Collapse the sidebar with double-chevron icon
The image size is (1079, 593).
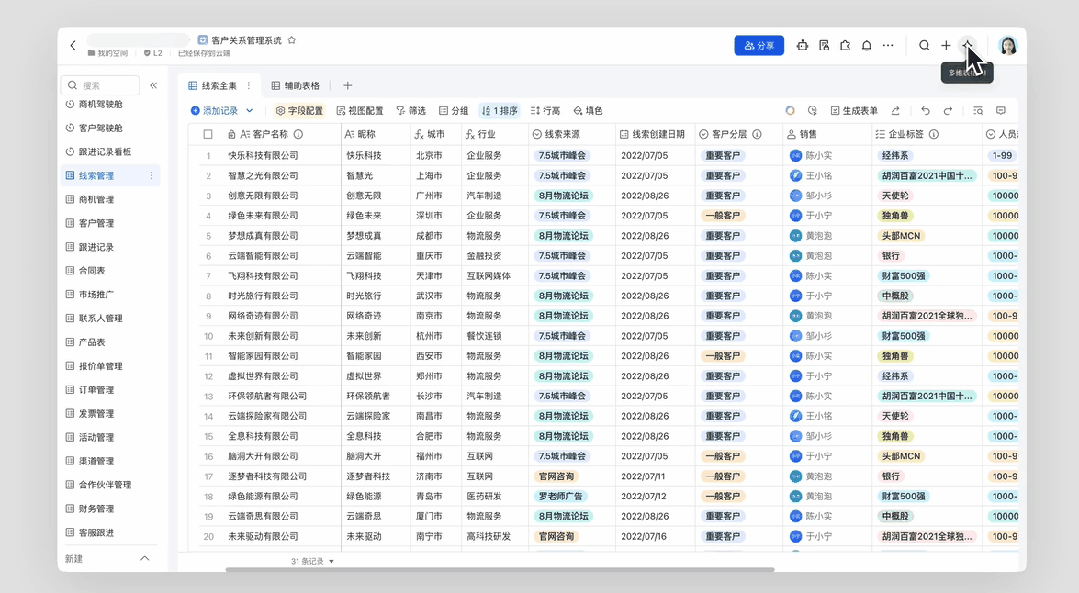(153, 86)
